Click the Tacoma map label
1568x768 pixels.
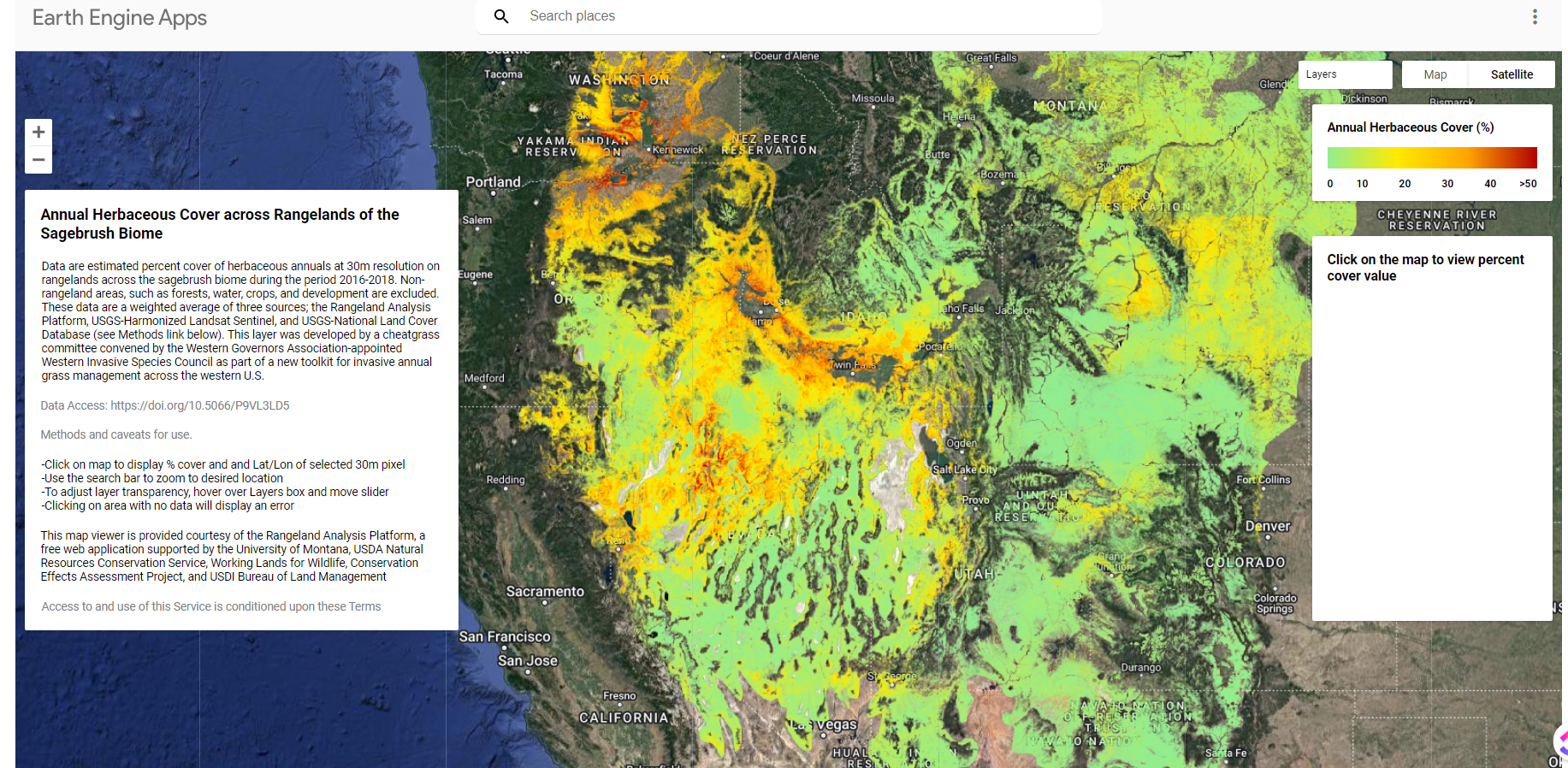click(503, 74)
